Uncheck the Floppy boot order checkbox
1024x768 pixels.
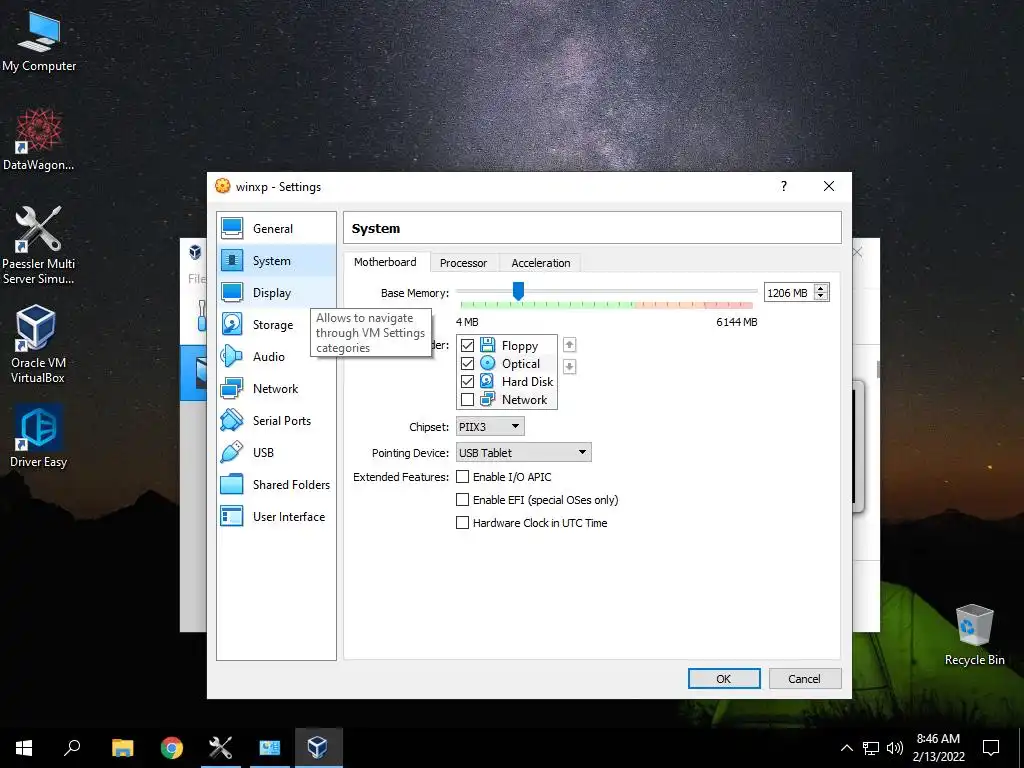pyautogui.click(x=468, y=345)
